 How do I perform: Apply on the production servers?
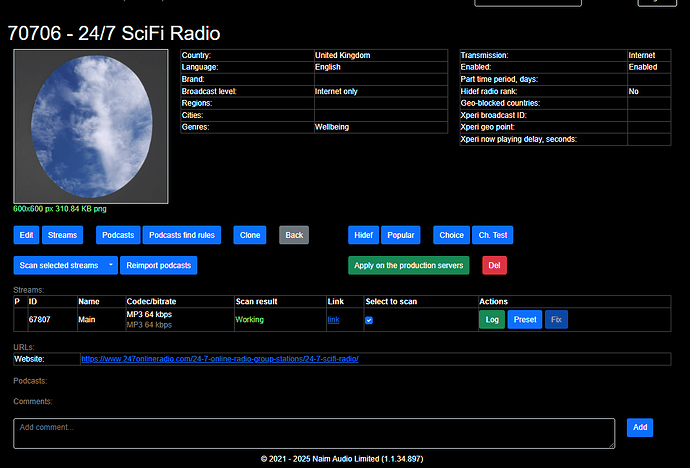[x=409, y=265]
